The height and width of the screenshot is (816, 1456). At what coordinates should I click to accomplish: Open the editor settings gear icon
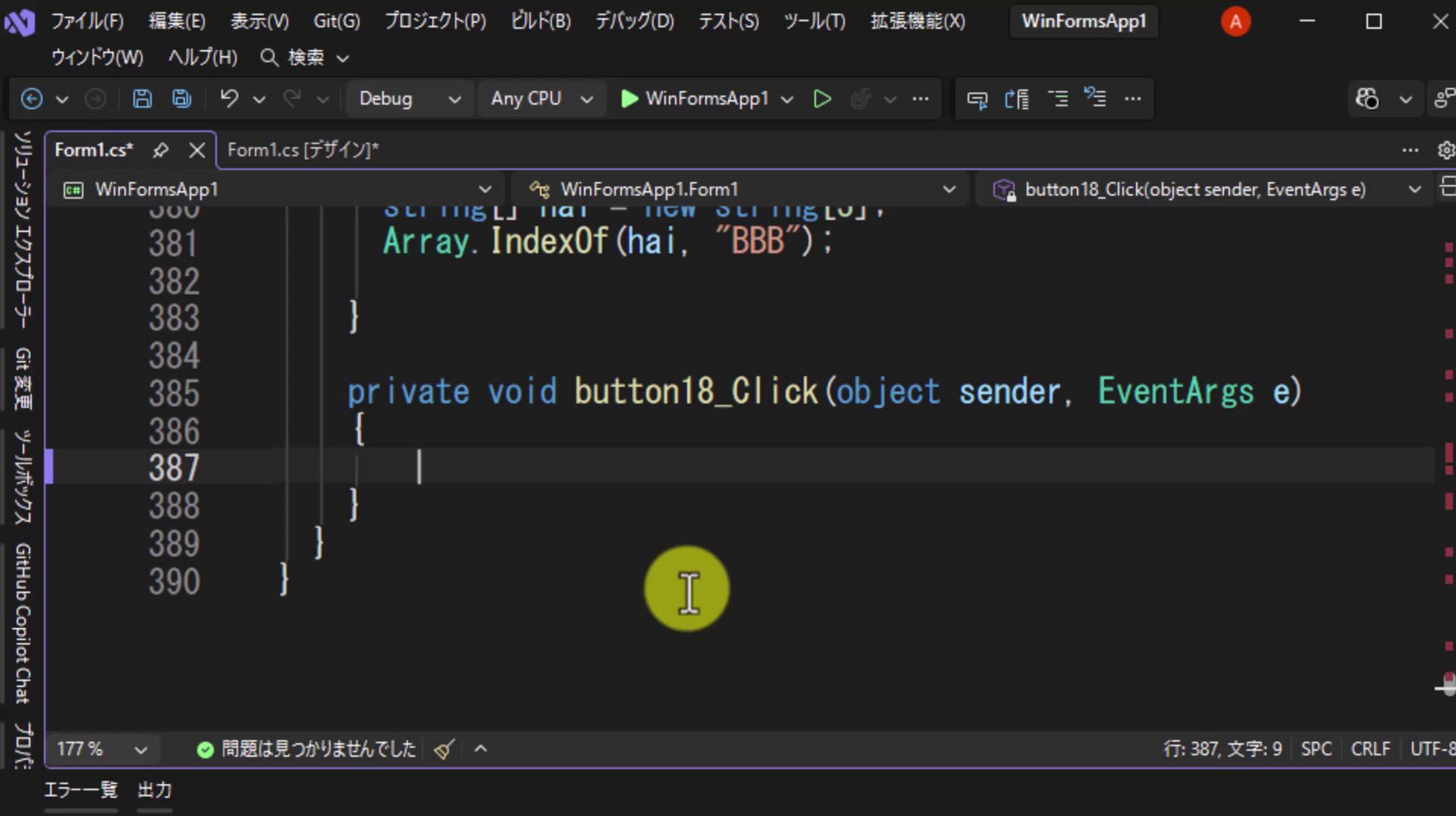pos(1446,150)
